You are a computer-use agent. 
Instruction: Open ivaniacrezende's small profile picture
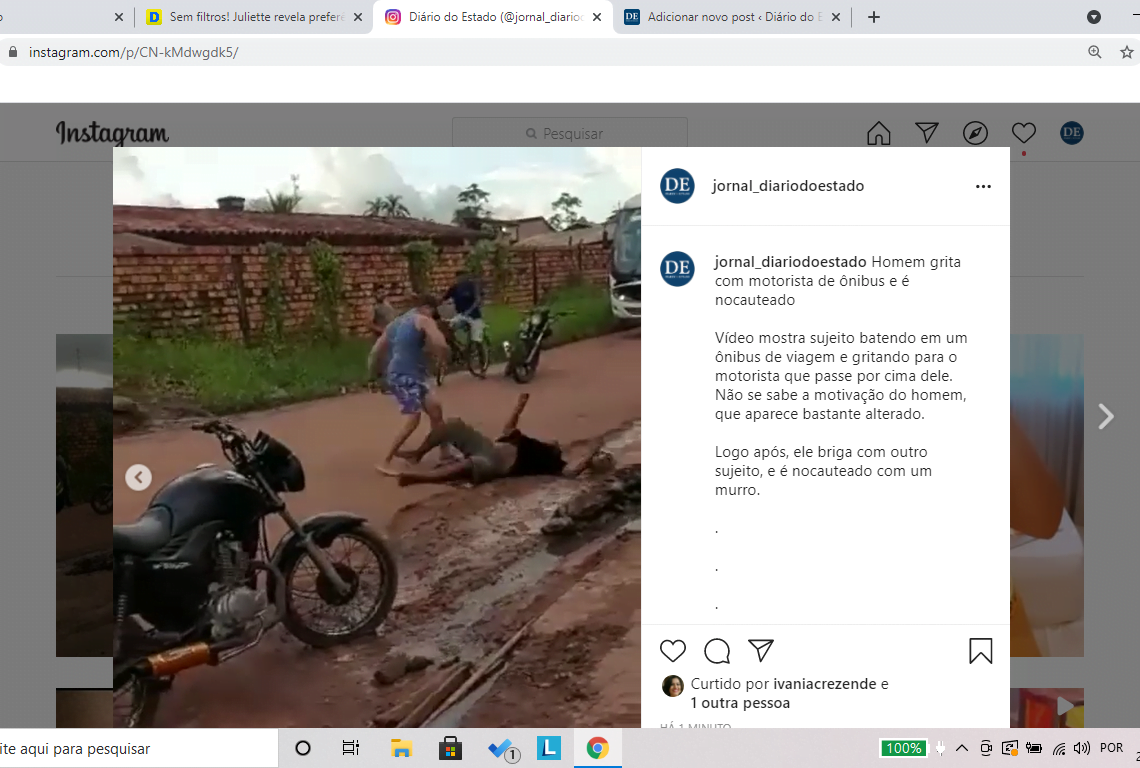(673, 686)
